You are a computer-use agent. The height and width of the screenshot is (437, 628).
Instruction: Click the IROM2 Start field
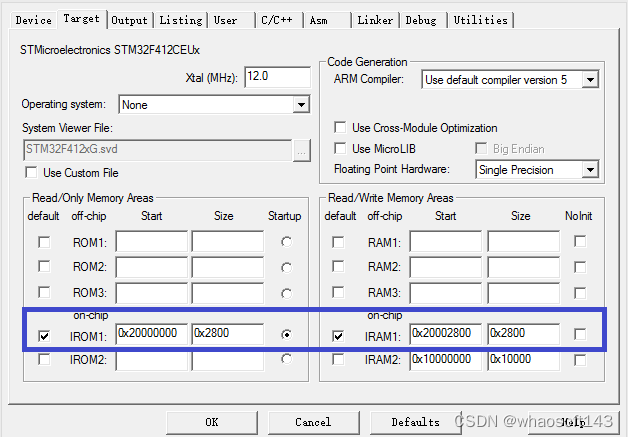tap(151, 360)
